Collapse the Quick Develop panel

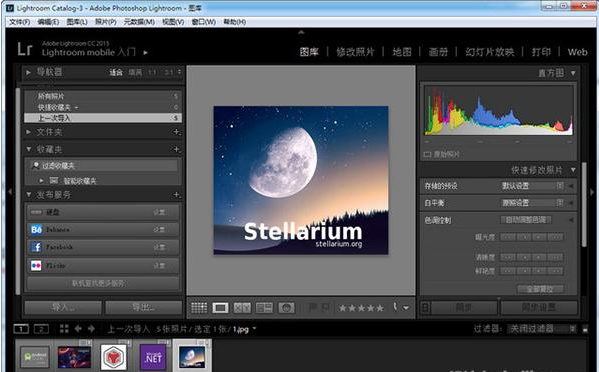click(x=573, y=170)
